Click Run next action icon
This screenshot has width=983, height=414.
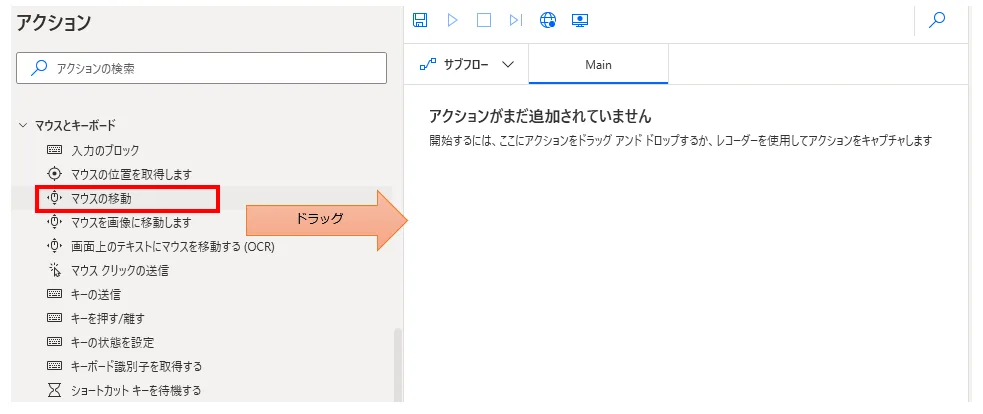coord(515,20)
